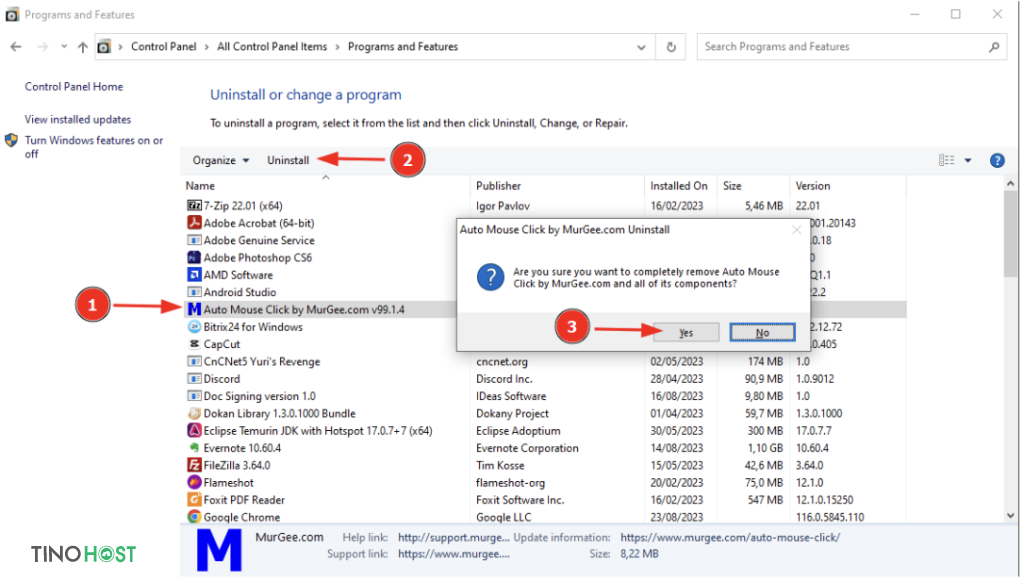Image resolution: width=1024 pixels, height=581 pixels.
Task: Cancel uninstall by clicking No
Action: click(x=762, y=332)
